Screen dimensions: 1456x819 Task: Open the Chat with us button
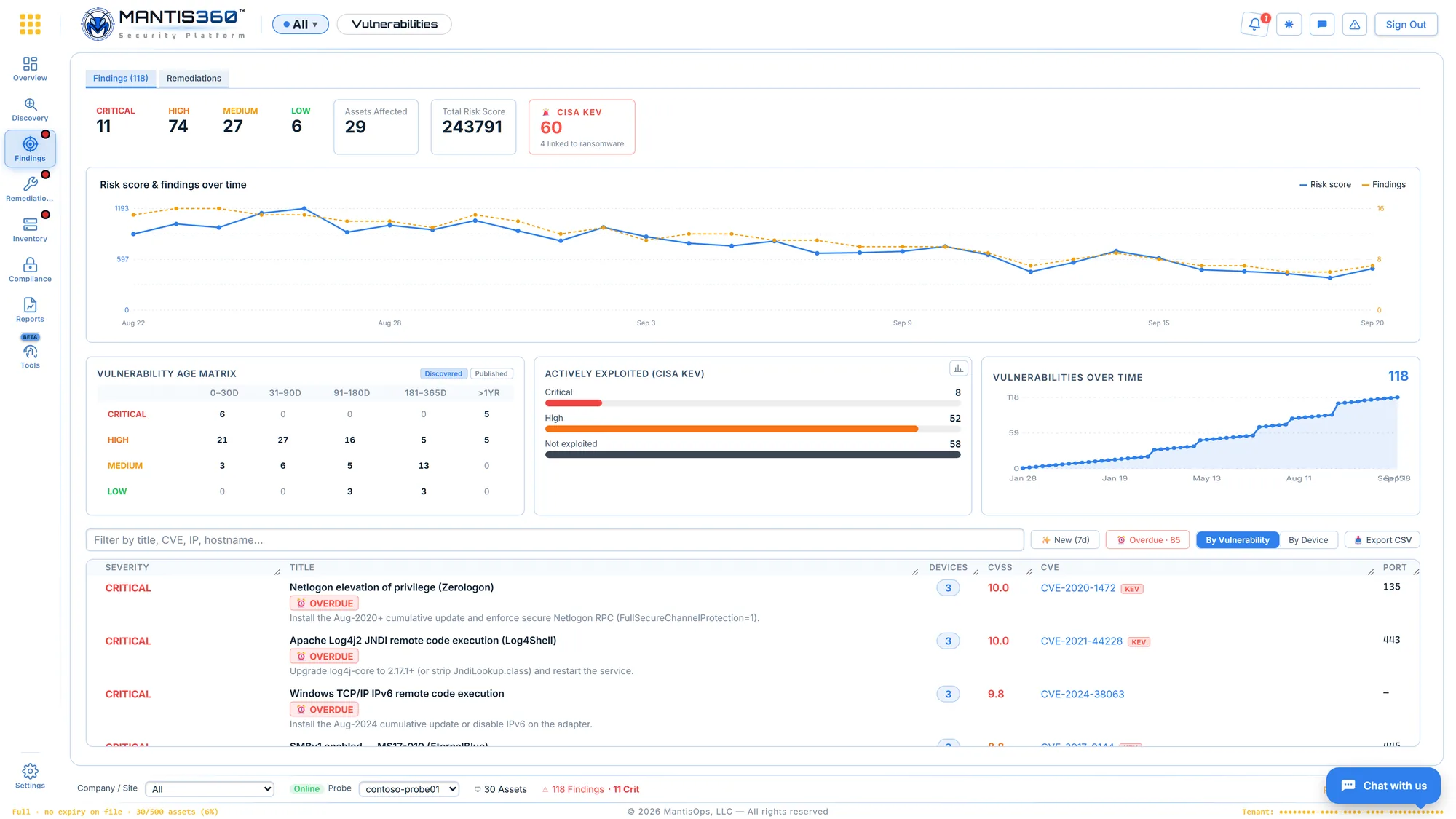click(x=1383, y=786)
